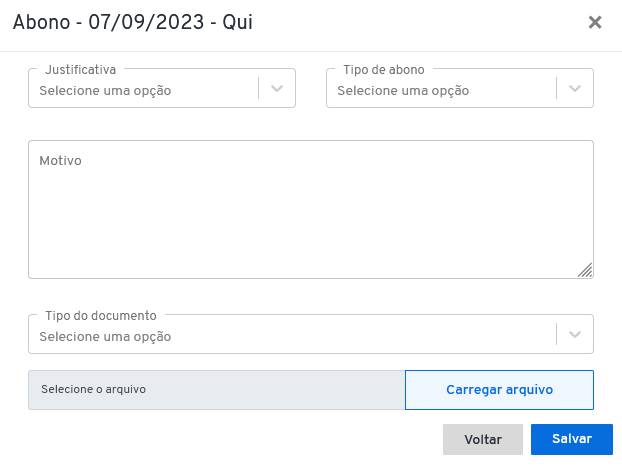Focus the Motivo text area
622x466 pixels.
[x=311, y=209]
